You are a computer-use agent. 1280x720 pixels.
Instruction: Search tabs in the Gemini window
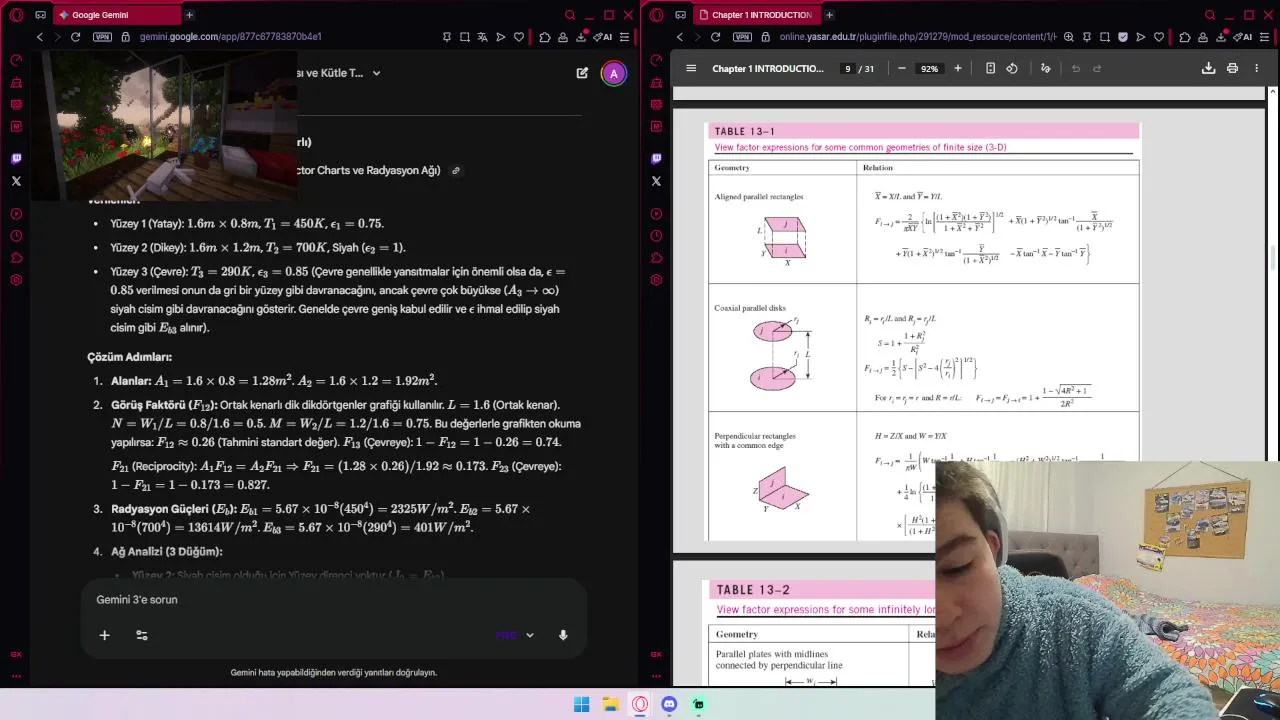tap(570, 15)
